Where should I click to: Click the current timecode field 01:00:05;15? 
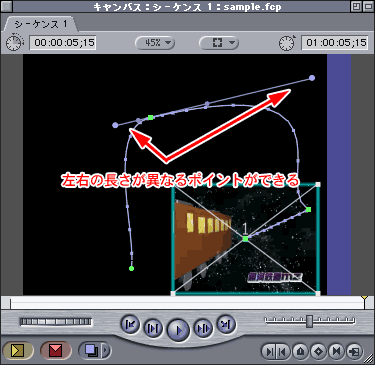point(335,43)
